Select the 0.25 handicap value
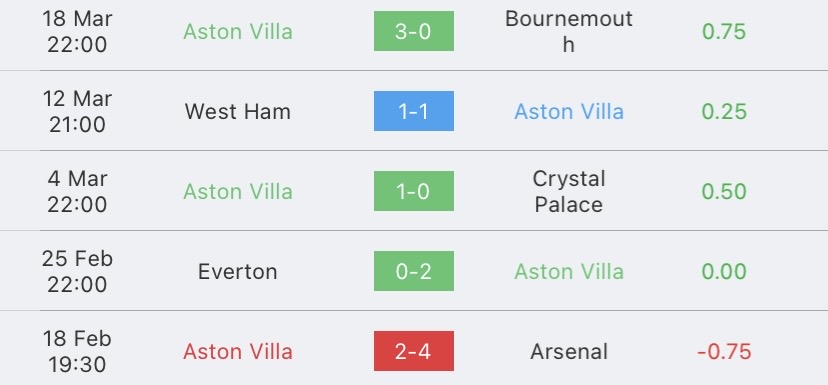This screenshot has width=828, height=385. (x=724, y=111)
